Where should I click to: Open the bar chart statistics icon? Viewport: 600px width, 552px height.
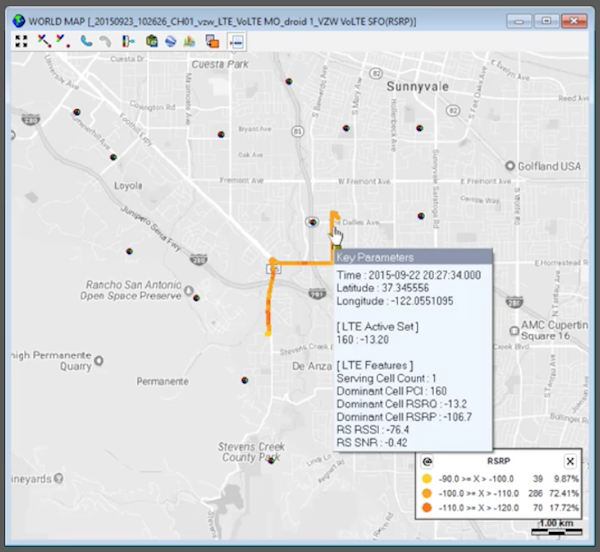coord(189,41)
